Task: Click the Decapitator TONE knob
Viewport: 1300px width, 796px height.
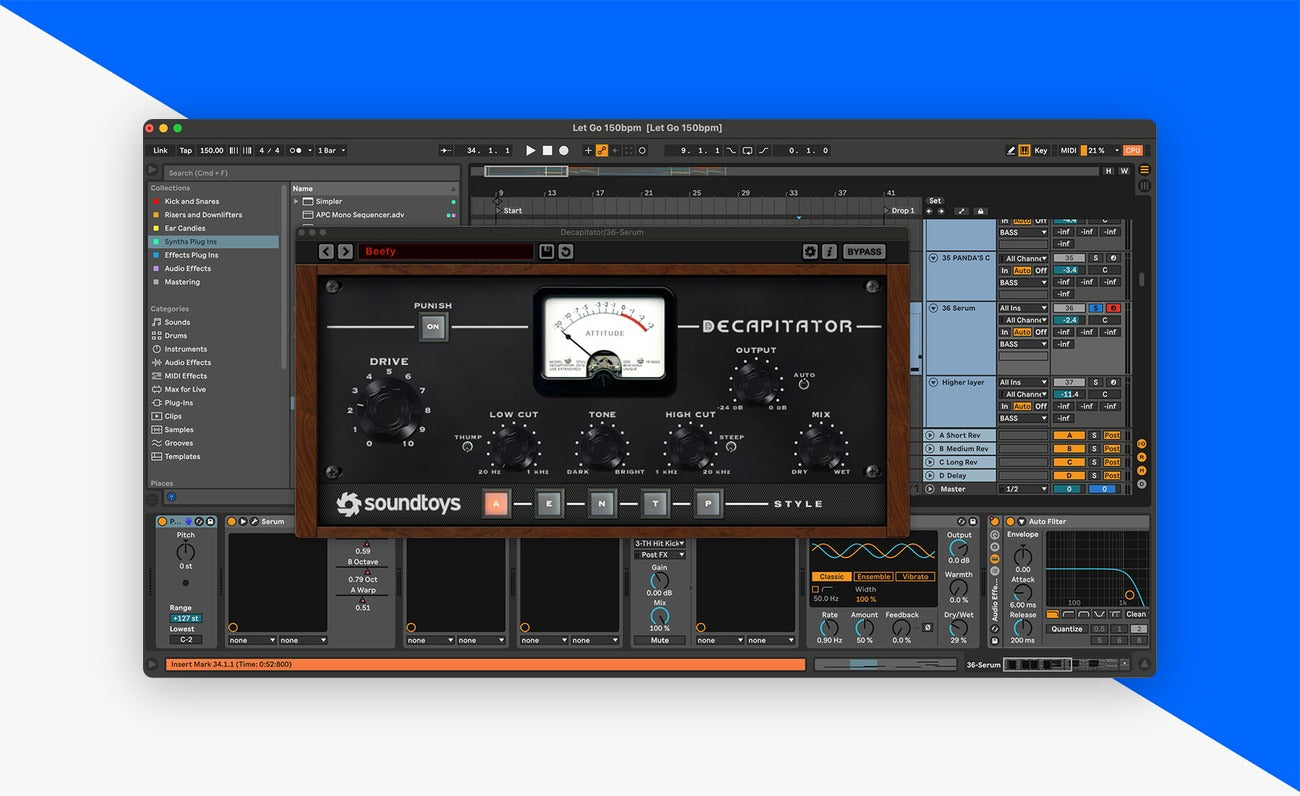Action: [602, 446]
